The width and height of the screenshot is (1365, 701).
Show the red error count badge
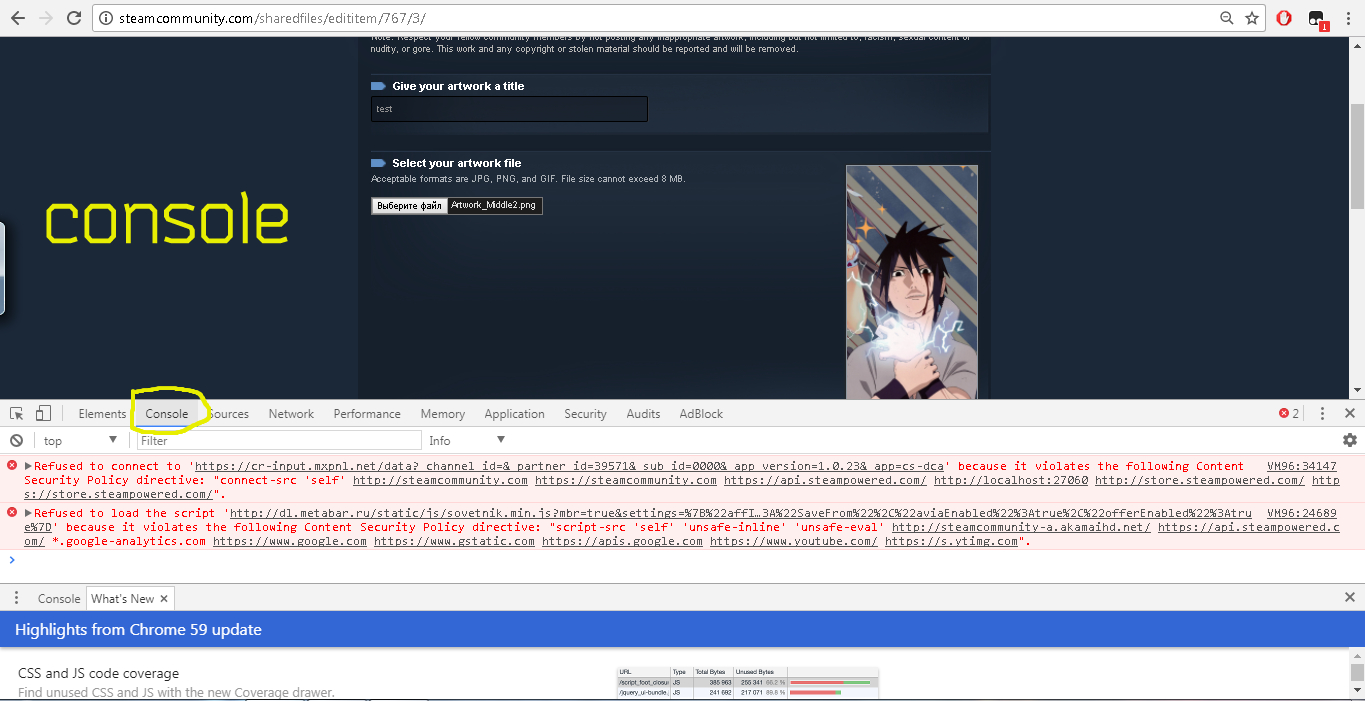point(1289,413)
